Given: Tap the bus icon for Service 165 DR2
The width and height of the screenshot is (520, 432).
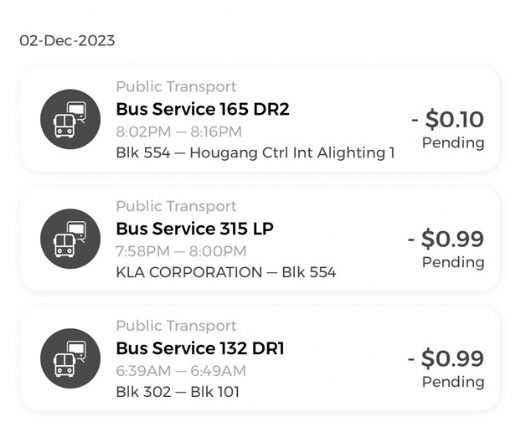Looking at the screenshot, I should [70, 119].
